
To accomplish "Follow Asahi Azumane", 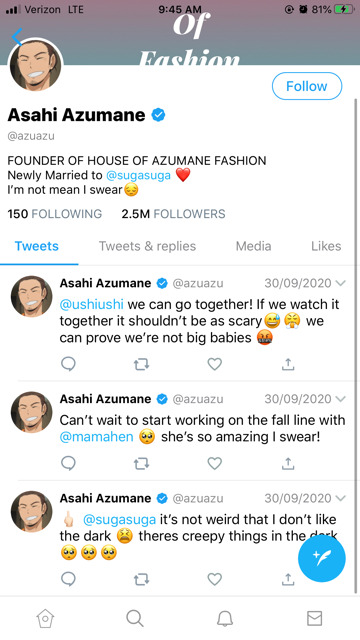I will click(307, 86).
